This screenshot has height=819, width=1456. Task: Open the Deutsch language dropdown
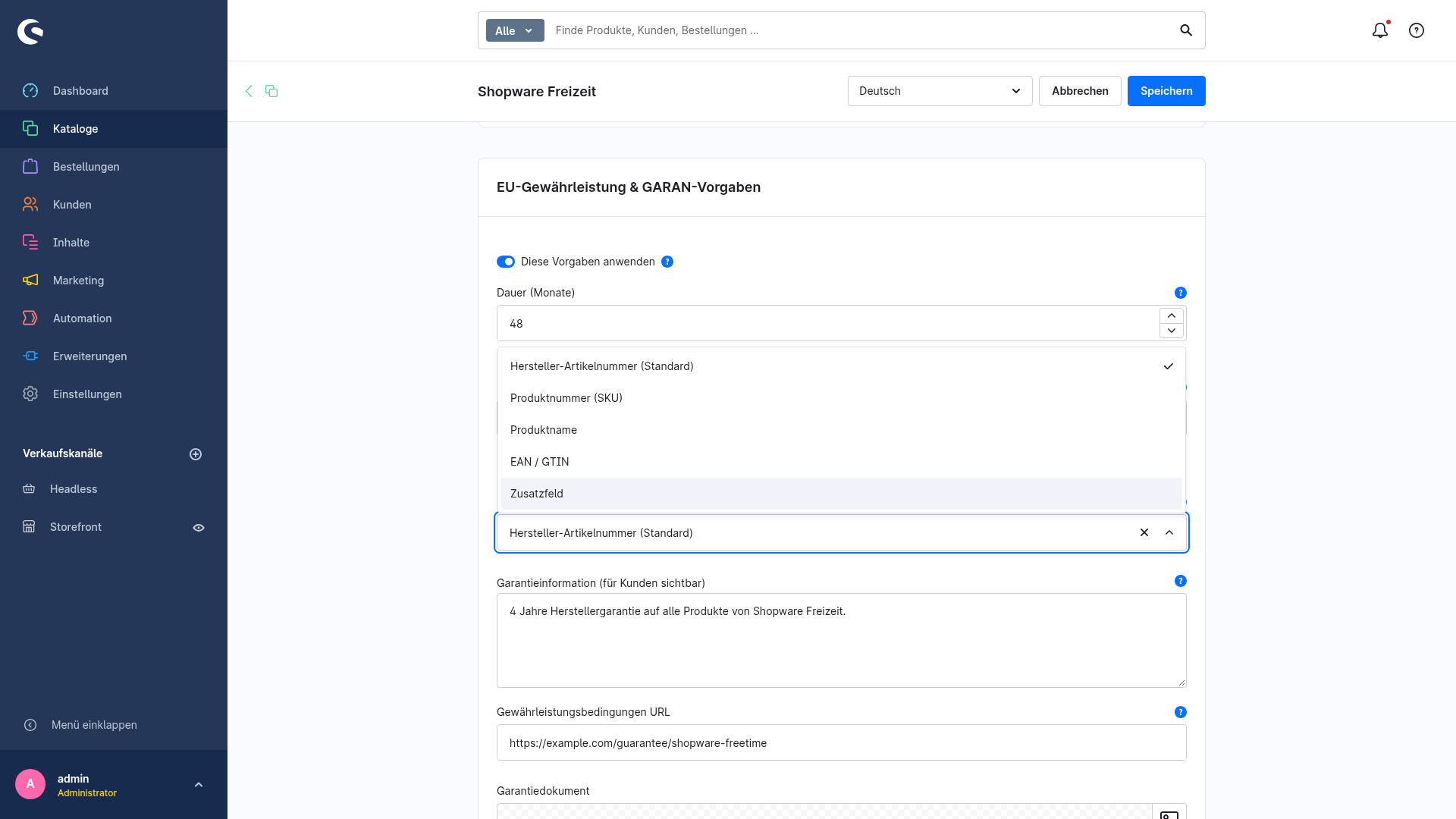pyautogui.click(x=940, y=91)
